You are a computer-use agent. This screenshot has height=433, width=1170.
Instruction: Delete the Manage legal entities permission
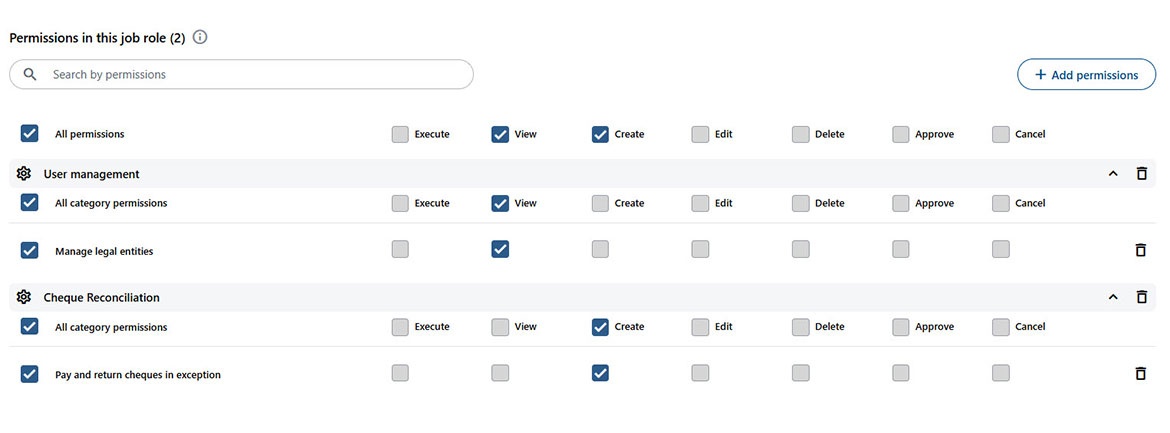[1141, 250]
